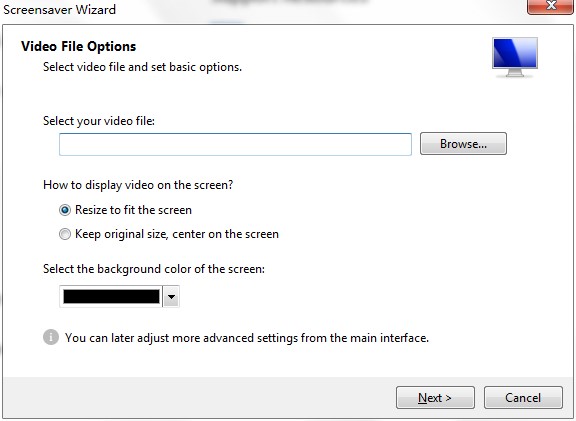Open background color dropdown arrow
Screen dimensions: 576x421
pyautogui.click(x=171, y=296)
